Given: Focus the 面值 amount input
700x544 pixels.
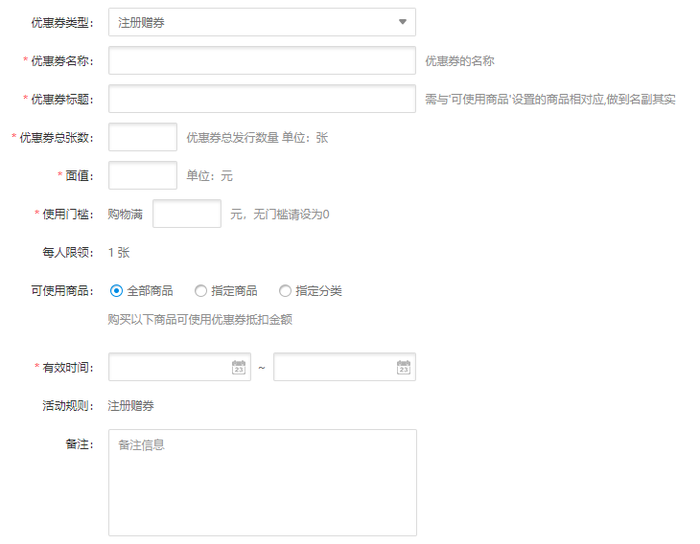Looking at the screenshot, I should coord(142,175).
